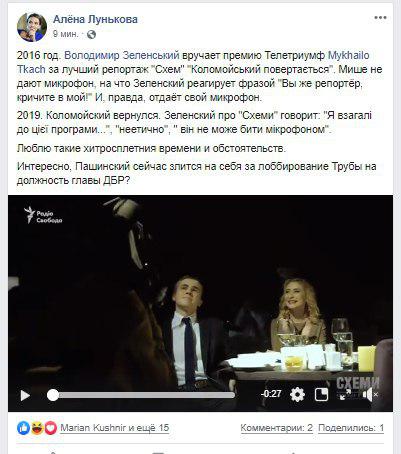
Task: Expand Комментарии: 2 comments
Action: pos(277,428)
